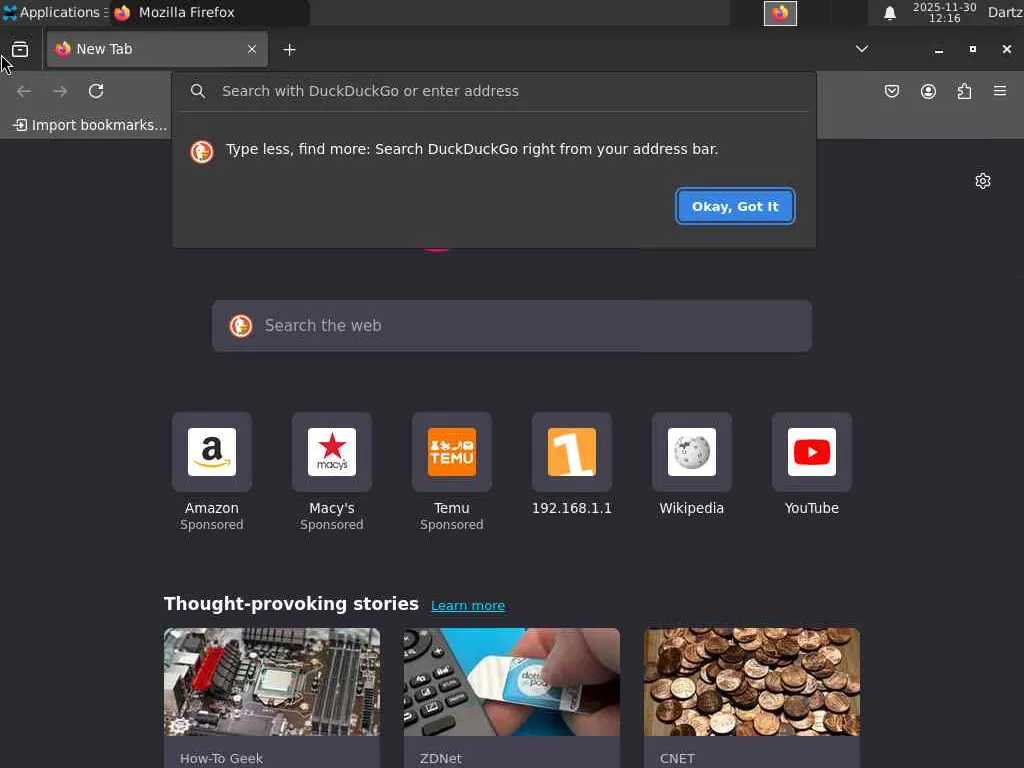The height and width of the screenshot is (768, 1024).
Task: Click DuckDuckGo logo in search tip
Action: click(202, 152)
